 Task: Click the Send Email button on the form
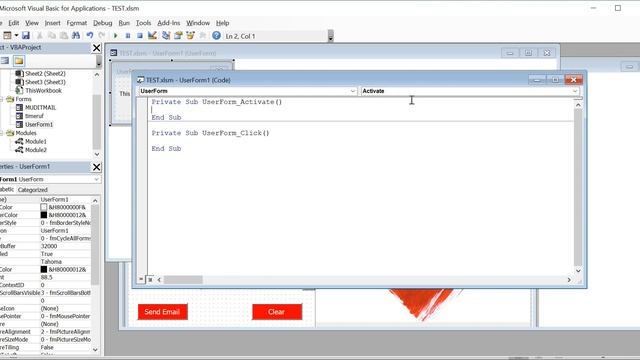coord(162,312)
